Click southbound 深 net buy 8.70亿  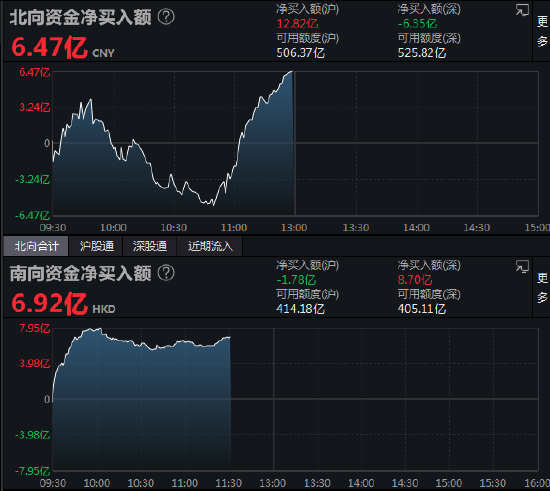point(415,280)
